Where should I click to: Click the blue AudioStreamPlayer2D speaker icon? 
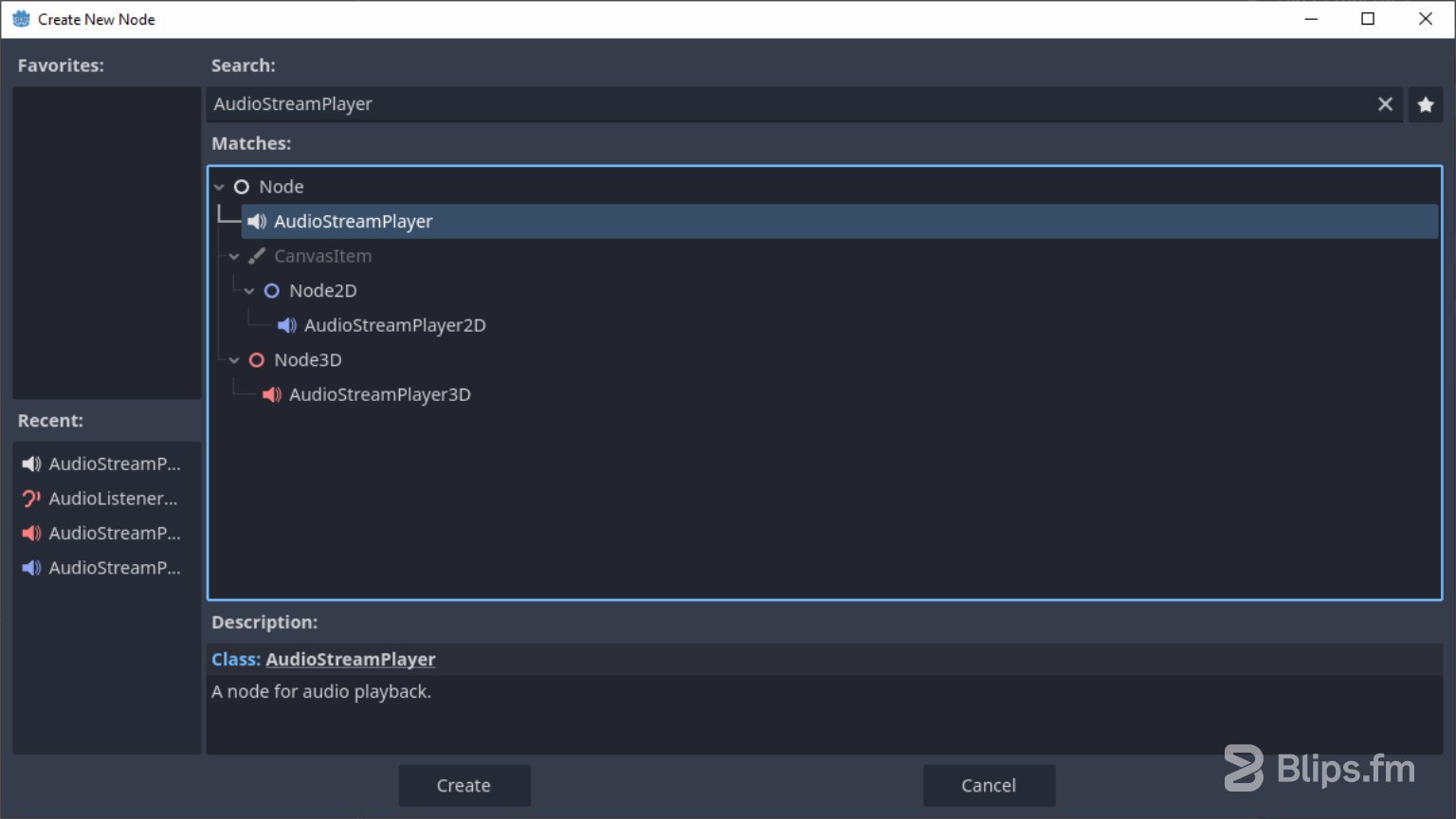tap(287, 325)
